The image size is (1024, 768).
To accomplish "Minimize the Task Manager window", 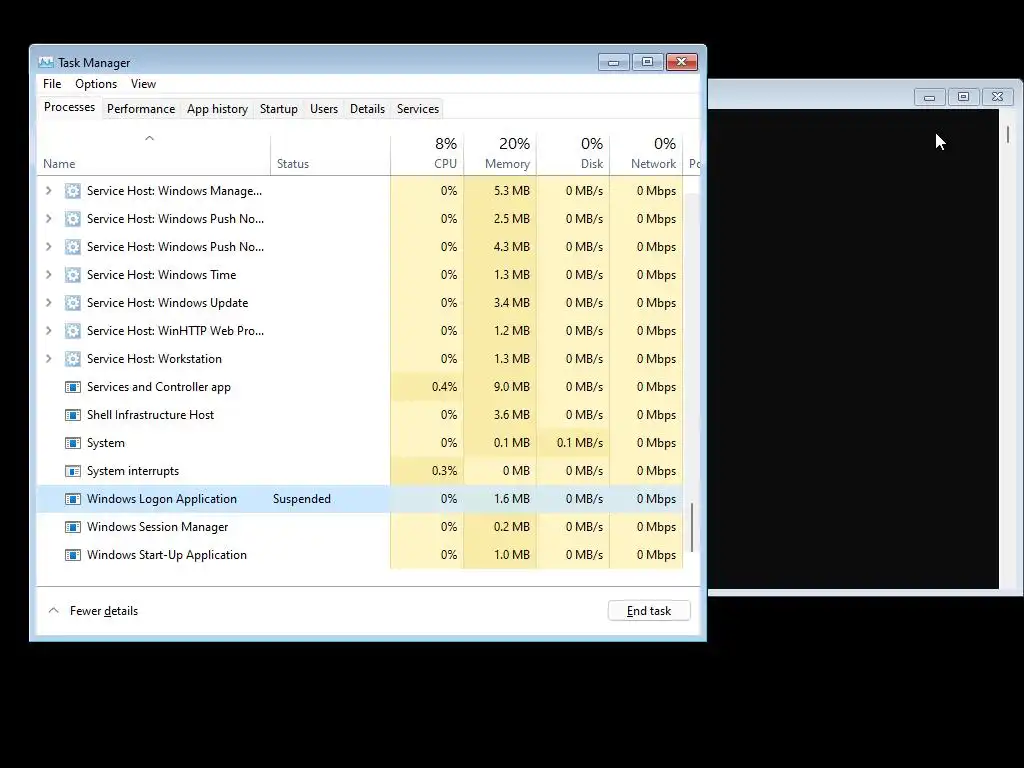I will [x=613, y=62].
